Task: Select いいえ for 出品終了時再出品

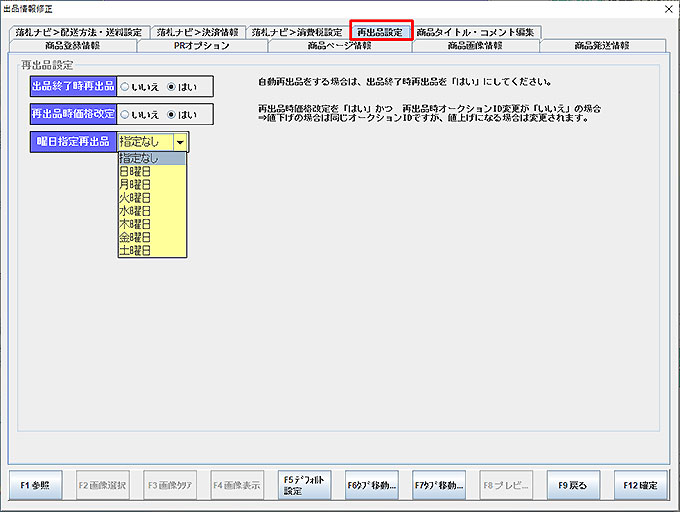Action: 140,87
